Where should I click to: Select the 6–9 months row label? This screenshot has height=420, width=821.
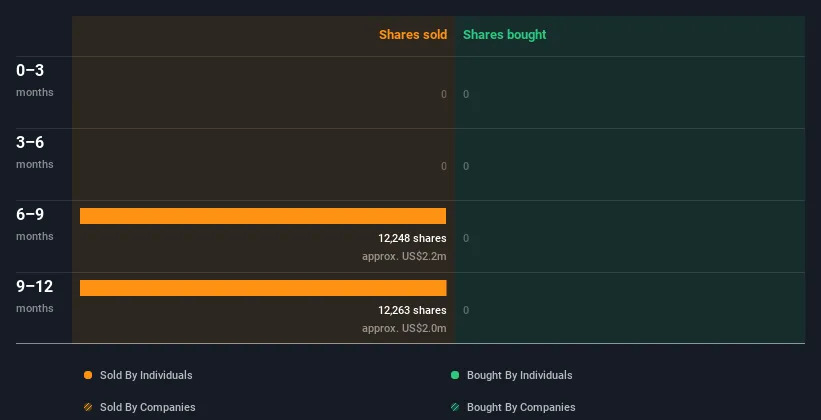tap(35, 224)
